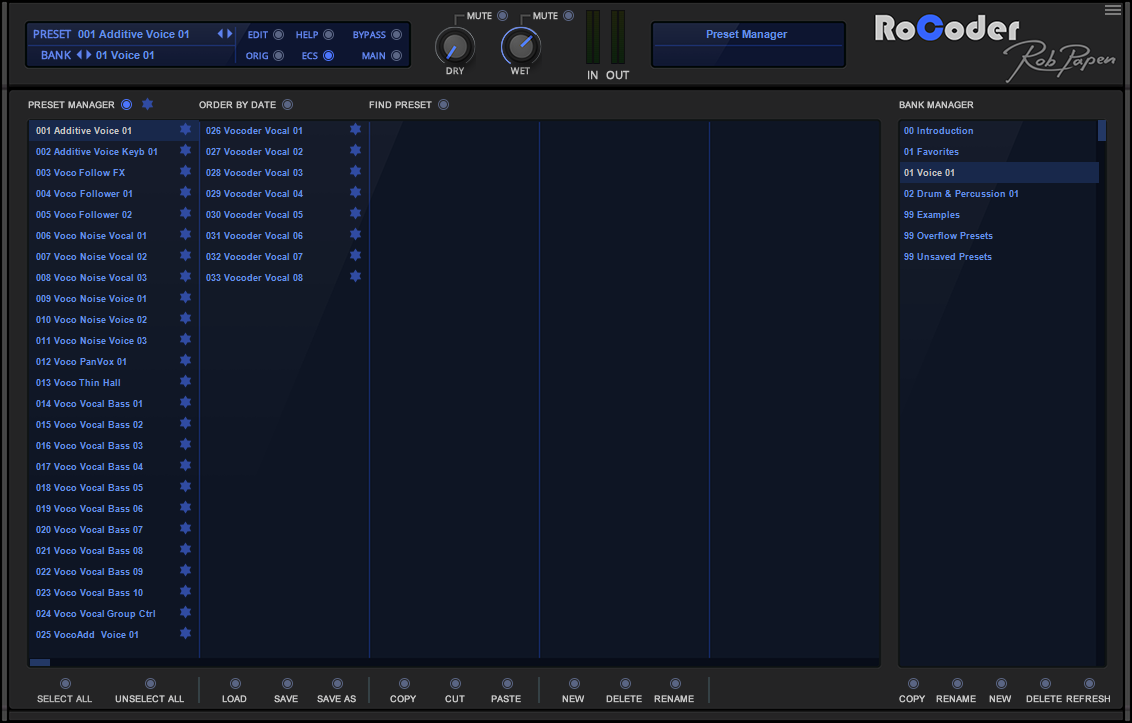Viewport: 1132px width, 723px height.
Task: Click the favorite icon for 033 Vocoder Vocal 08
Action: click(354, 277)
